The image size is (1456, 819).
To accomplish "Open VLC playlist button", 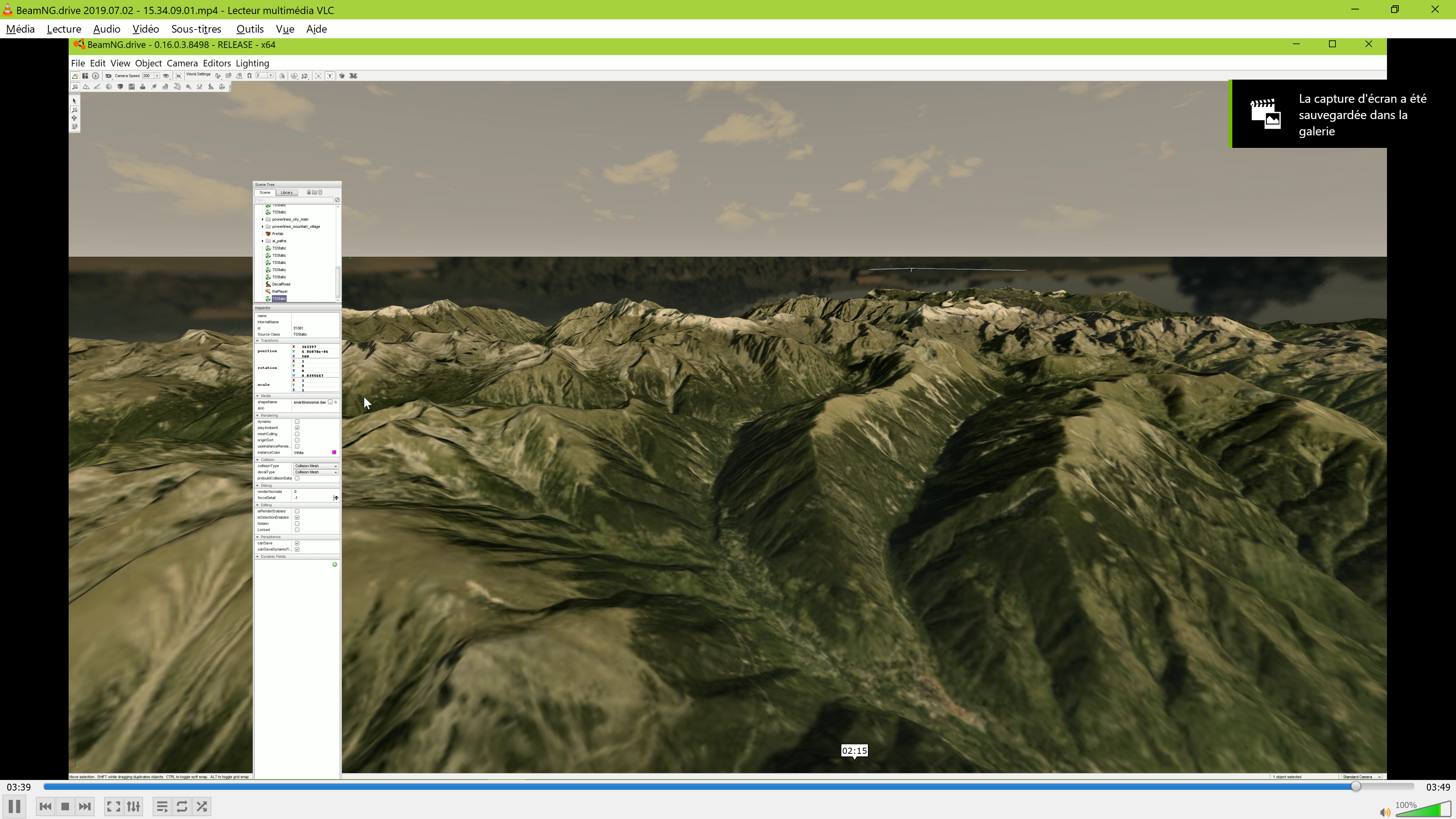I will point(162,806).
